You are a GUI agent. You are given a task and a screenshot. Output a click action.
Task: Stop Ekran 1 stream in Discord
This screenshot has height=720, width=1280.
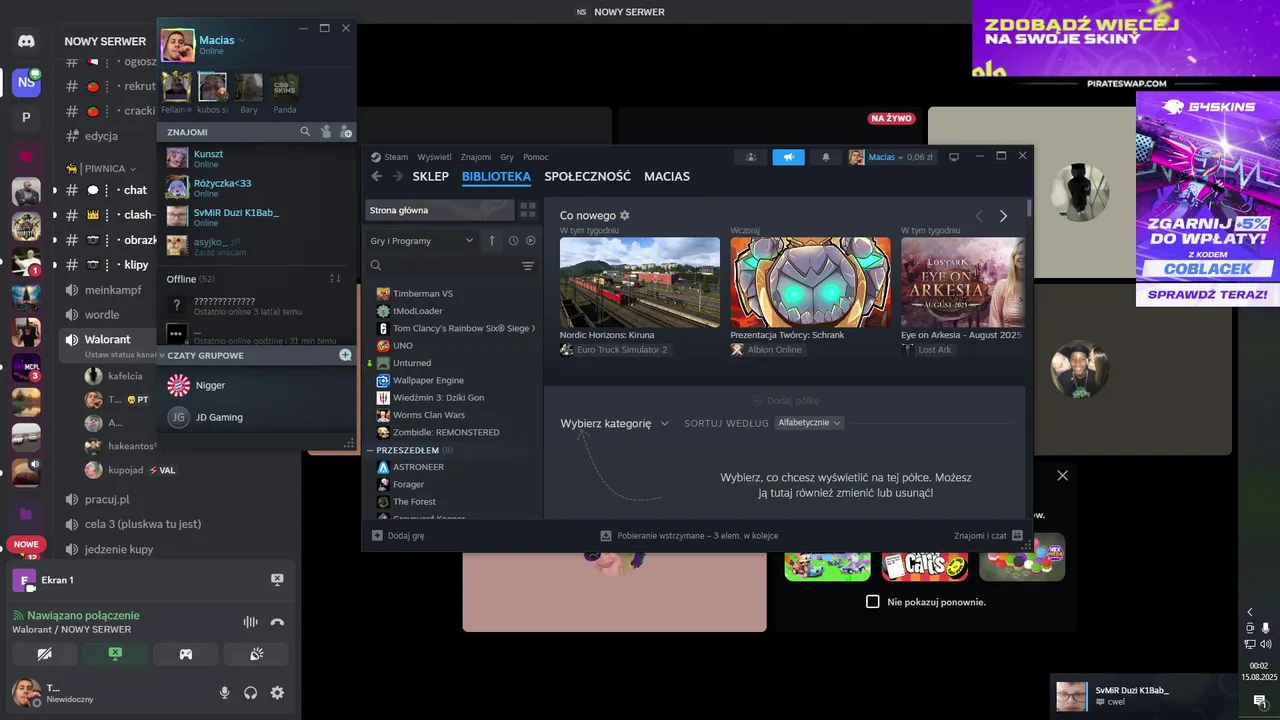tap(277, 580)
